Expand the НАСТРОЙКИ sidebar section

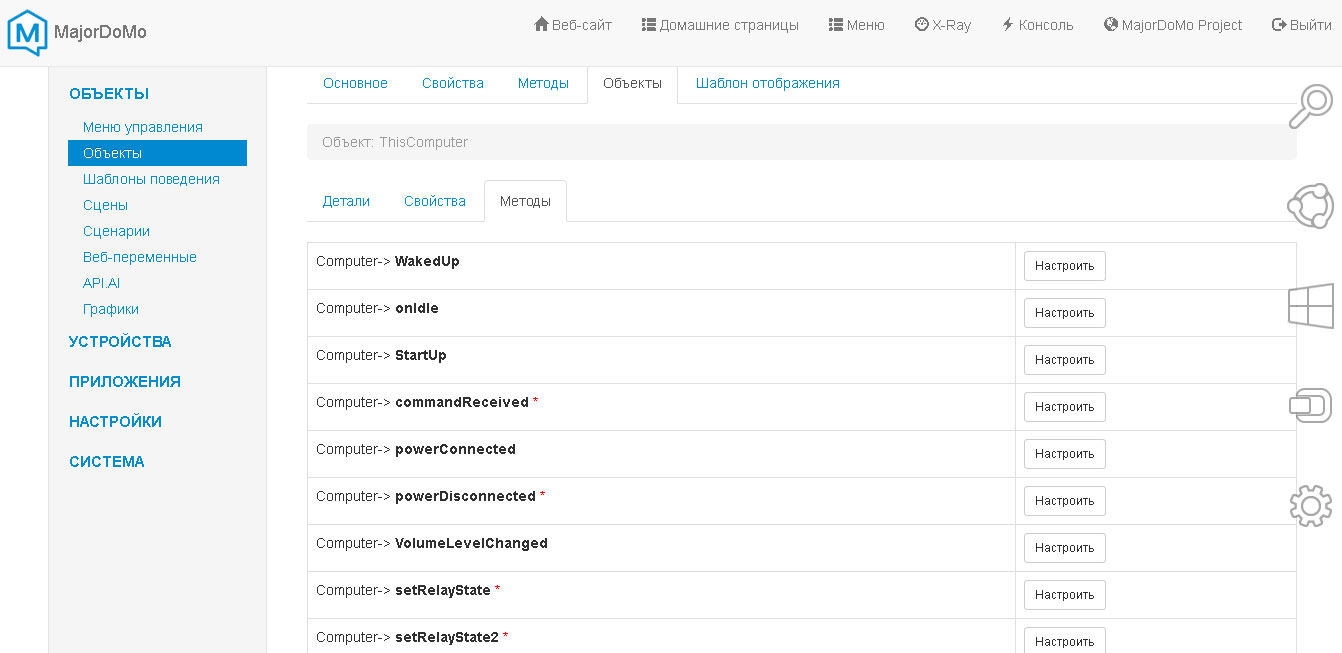point(115,422)
